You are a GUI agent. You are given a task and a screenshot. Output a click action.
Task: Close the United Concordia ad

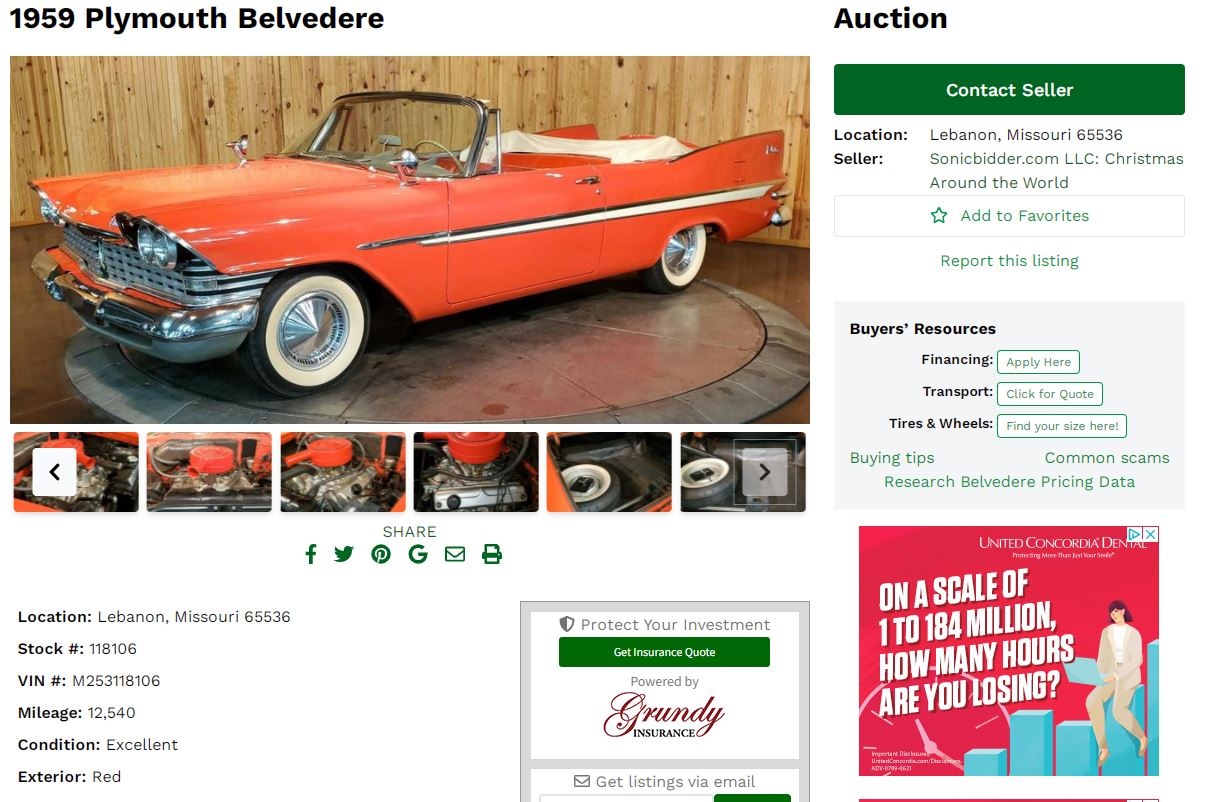pyautogui.click(x=1151, y=535)
